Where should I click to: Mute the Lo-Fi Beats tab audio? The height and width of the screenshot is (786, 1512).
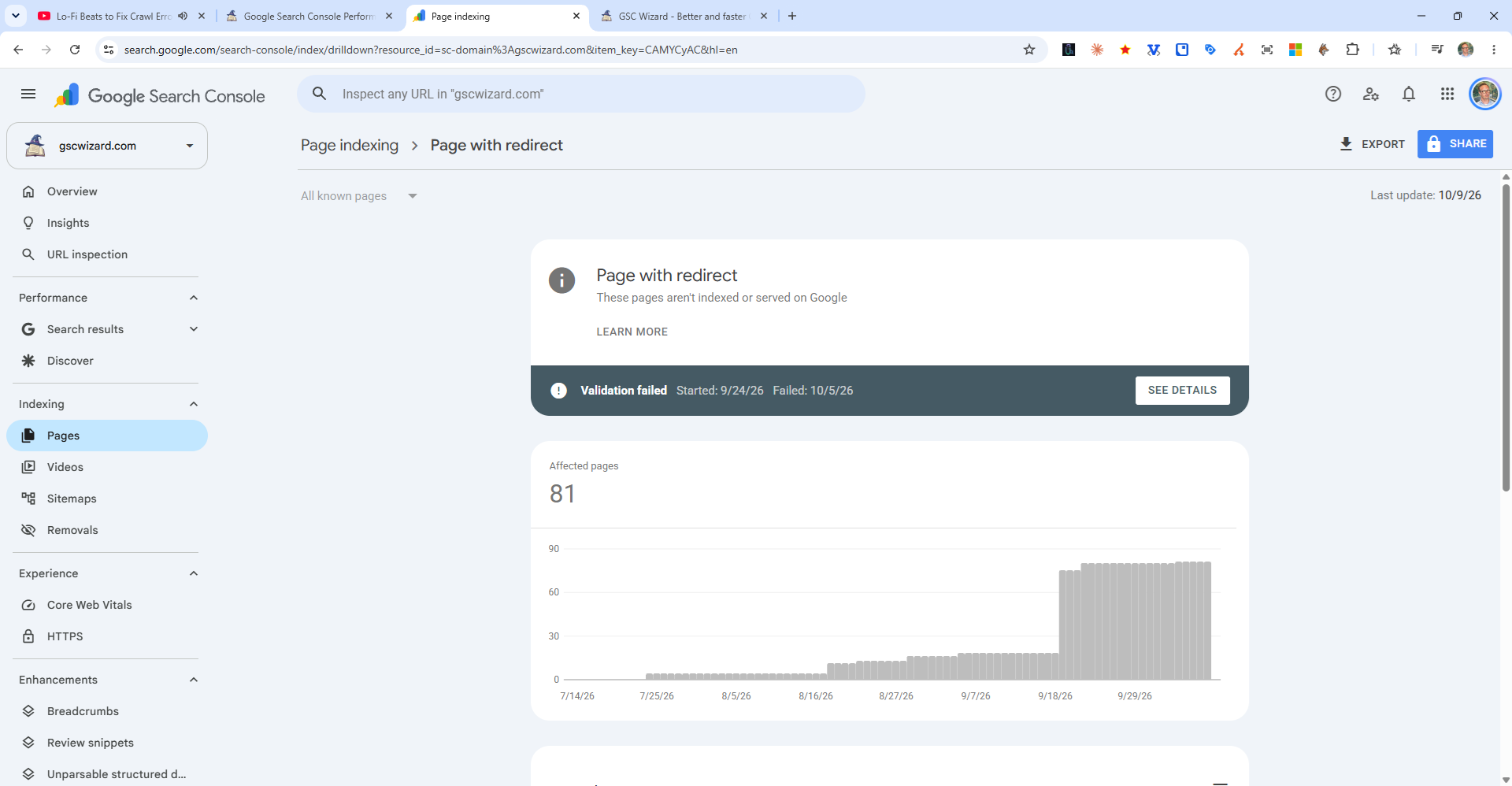[x=183, y=16]
